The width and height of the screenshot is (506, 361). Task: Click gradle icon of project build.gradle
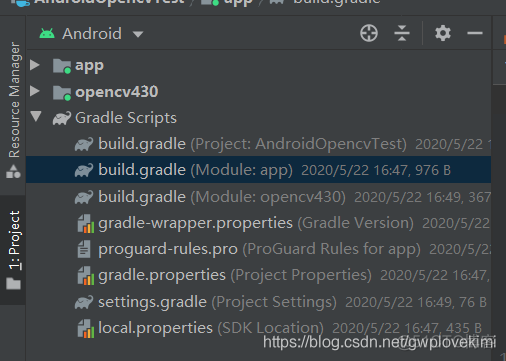pyautogui.click(x=84, y=144)
